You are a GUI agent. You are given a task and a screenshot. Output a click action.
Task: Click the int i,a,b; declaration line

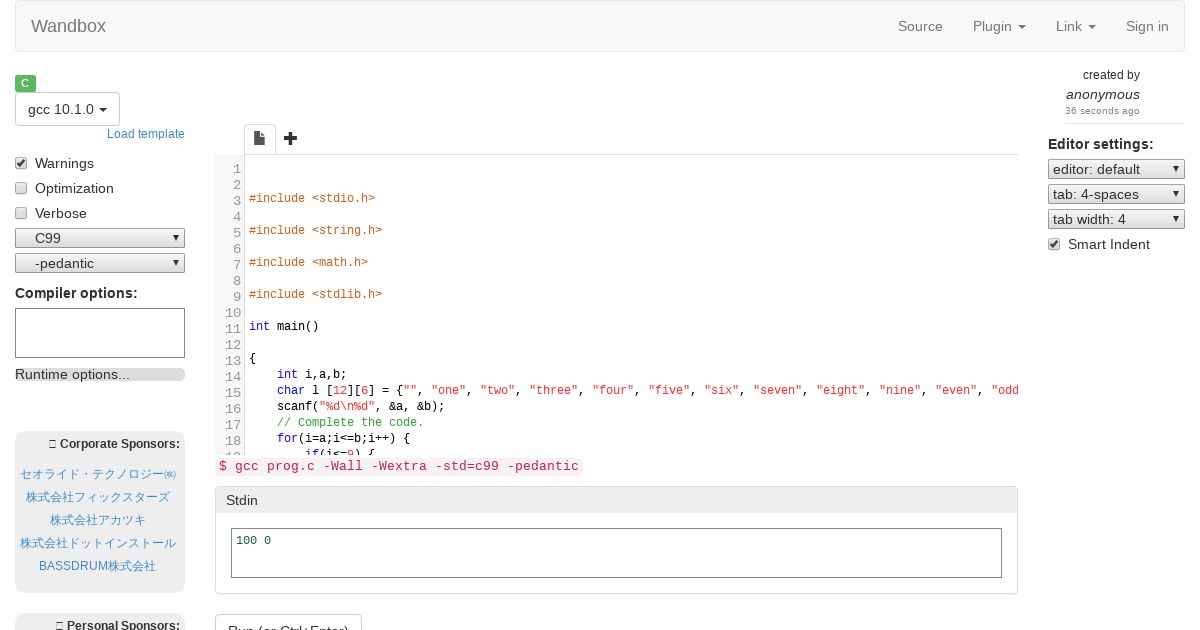pyautogui.click(x=312, y=374)
